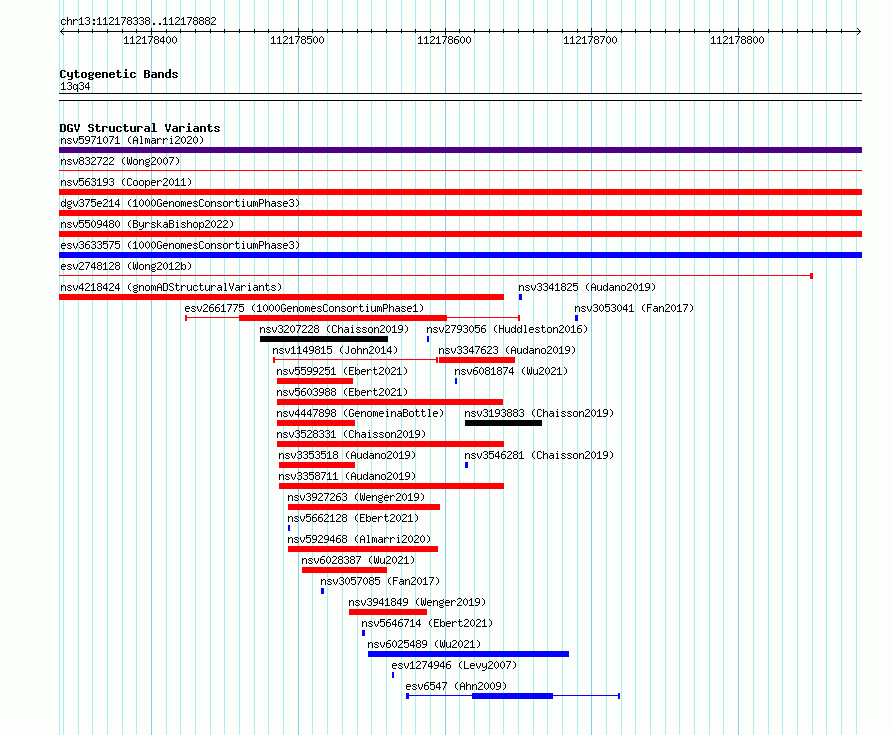Click the esv1274946 (Levy2007) label
Viewport: 890px width, 735px height.
(454, 665)
